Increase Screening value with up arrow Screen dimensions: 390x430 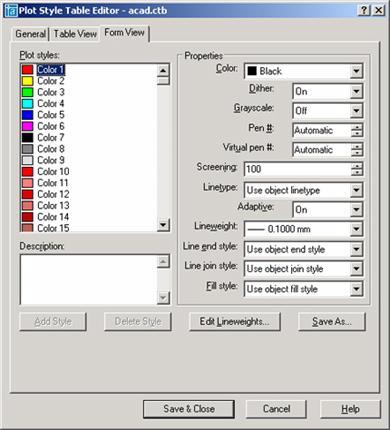[x=357, y=166]
